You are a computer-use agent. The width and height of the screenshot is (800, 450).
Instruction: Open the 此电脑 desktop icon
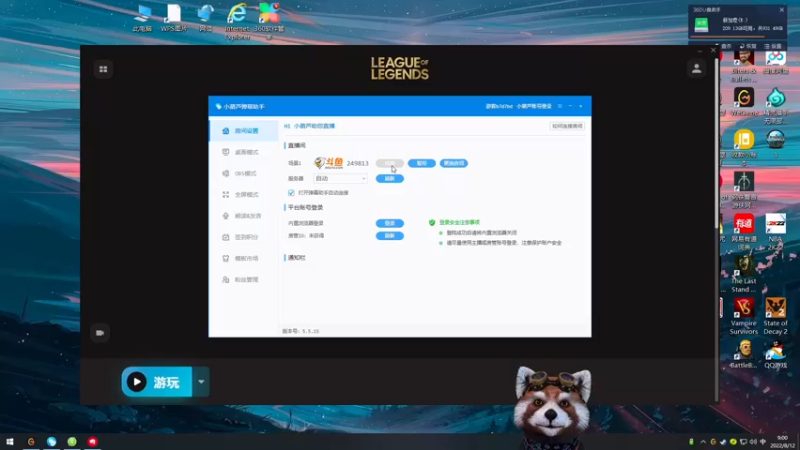pos(142,18)
